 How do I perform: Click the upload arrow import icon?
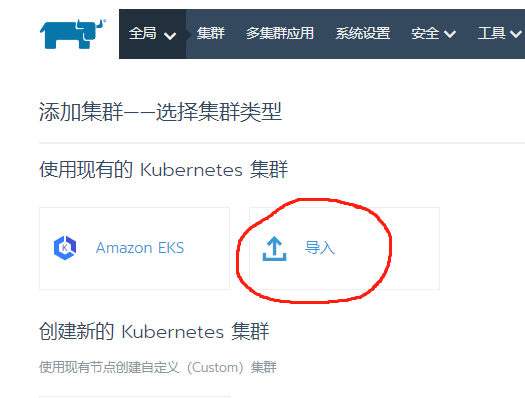pos(274,248)
